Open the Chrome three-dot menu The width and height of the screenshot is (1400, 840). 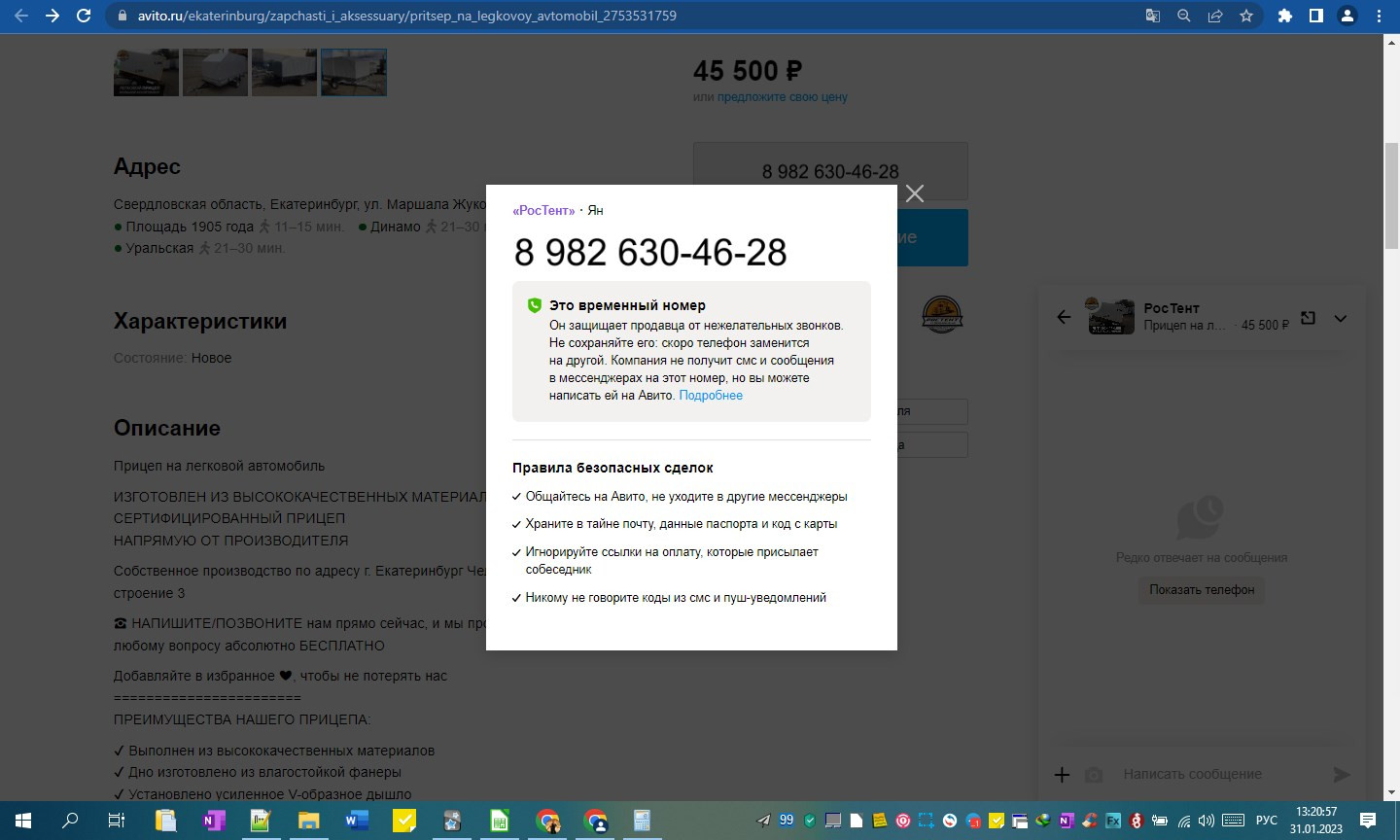pos(1379,16)
